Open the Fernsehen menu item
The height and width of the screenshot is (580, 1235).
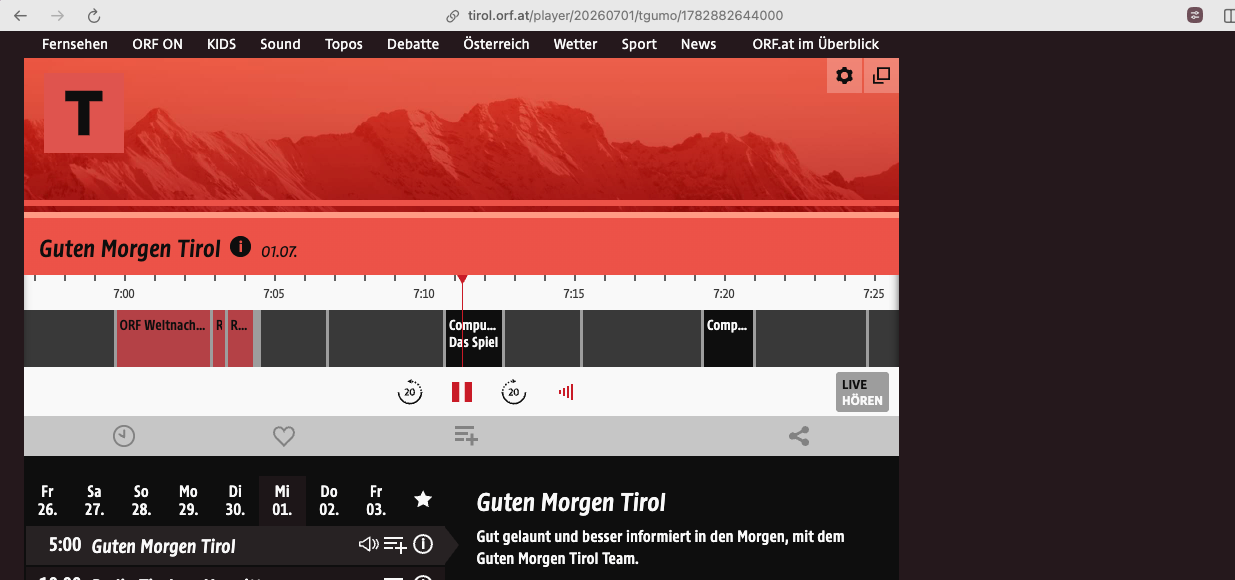click(x=75, y=44)
